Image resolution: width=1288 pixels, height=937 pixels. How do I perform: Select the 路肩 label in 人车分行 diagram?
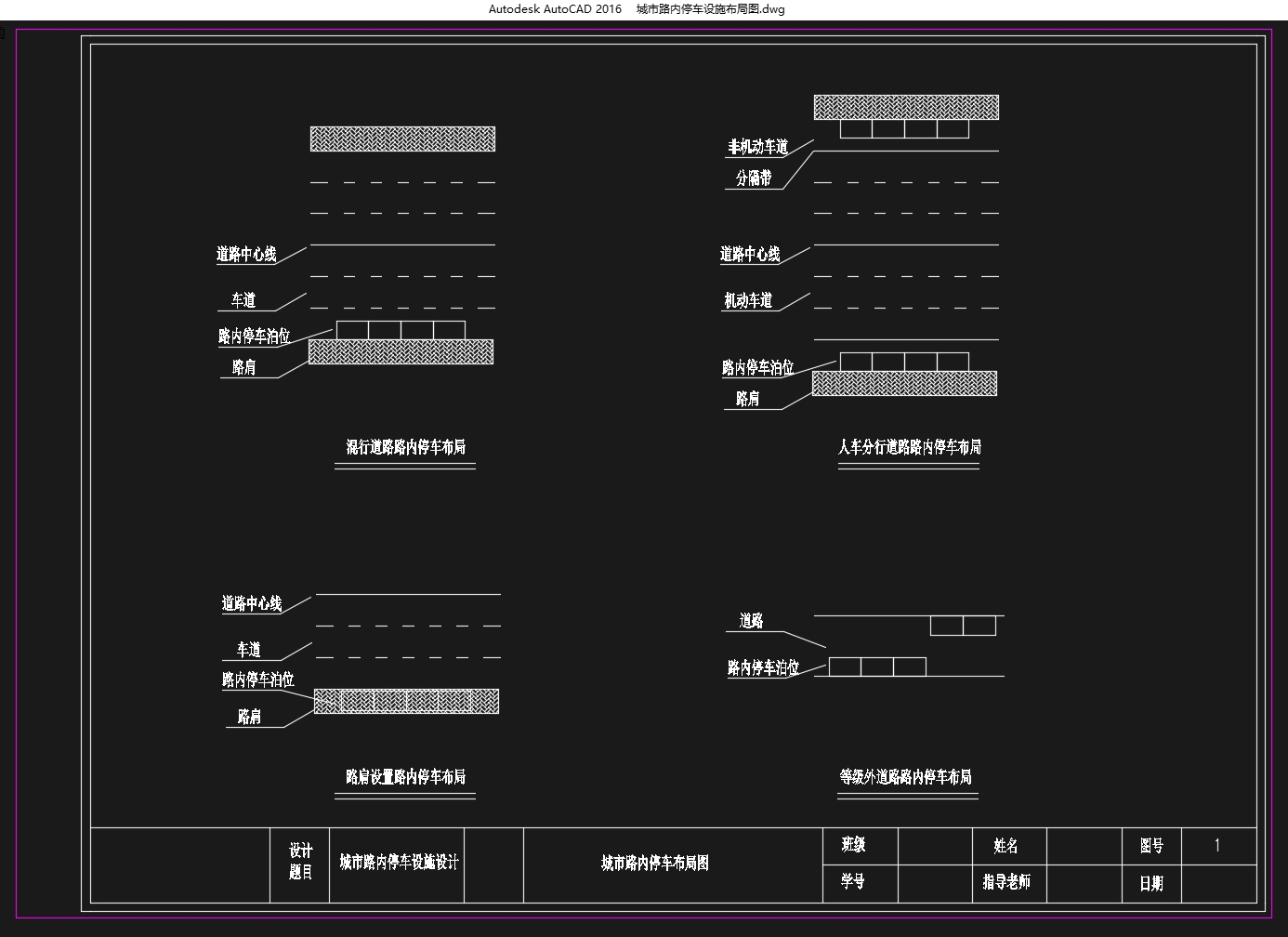pyautogui.click(x=748, y=399)
